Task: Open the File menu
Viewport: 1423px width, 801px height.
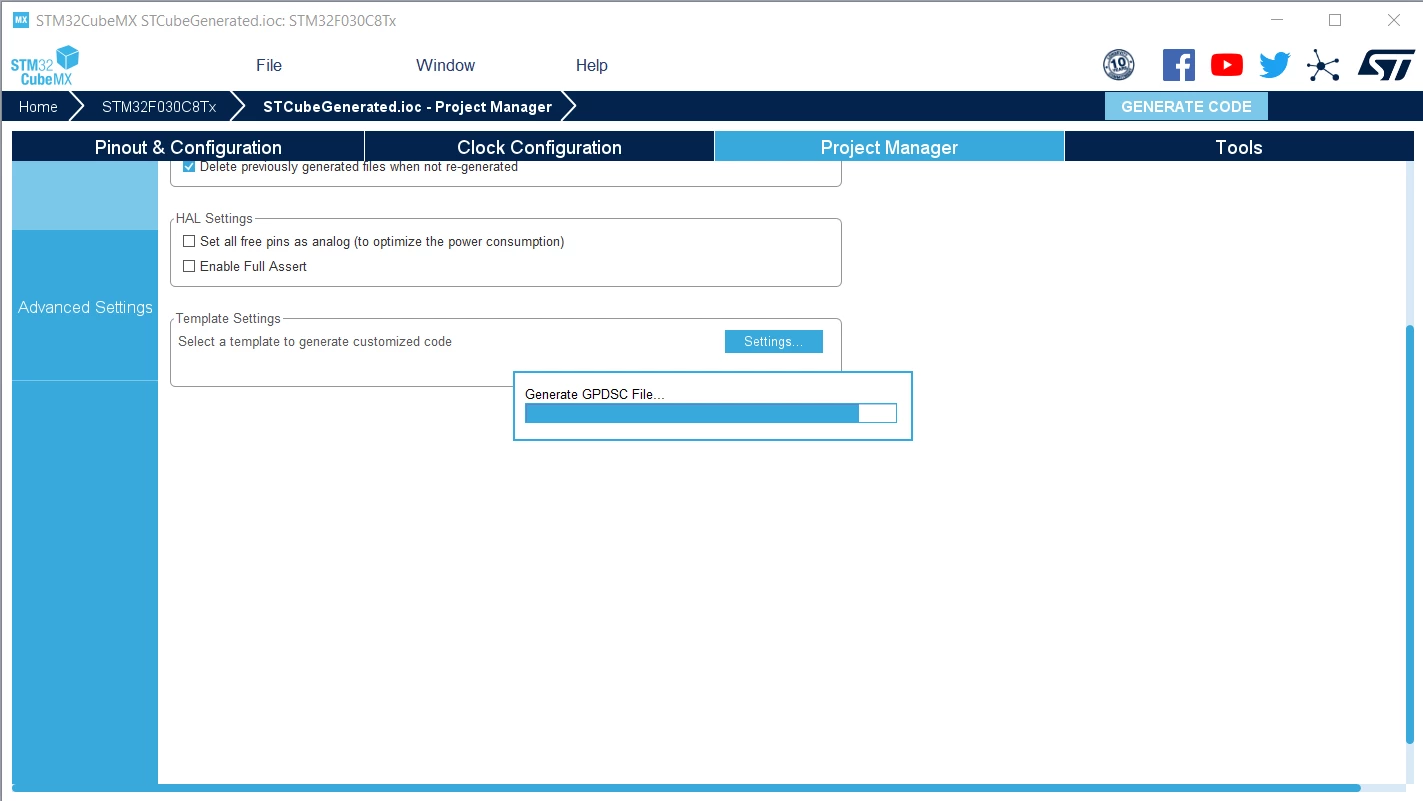Action: pyautogui.click(x=269, y=65)
